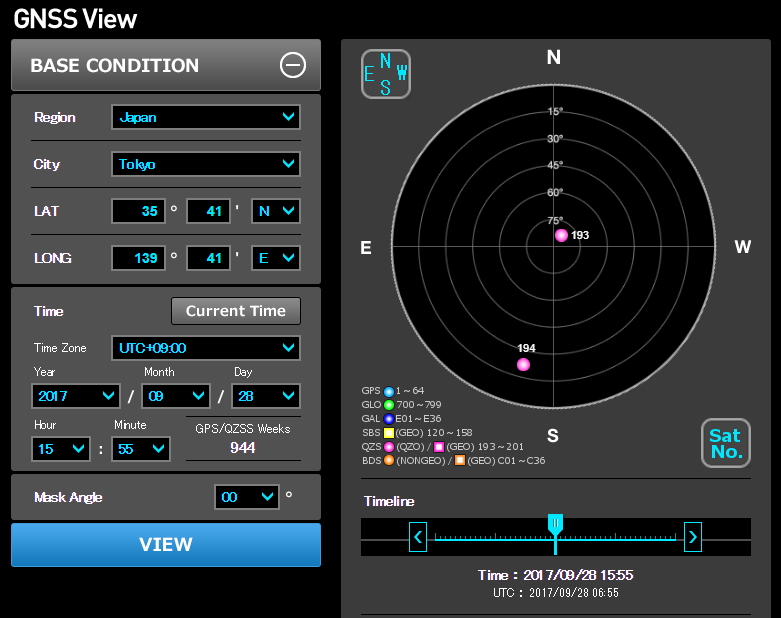Open the Year dropdown showing 2017
The height and width of the screenshot is (618, 781).
point(76,396)
